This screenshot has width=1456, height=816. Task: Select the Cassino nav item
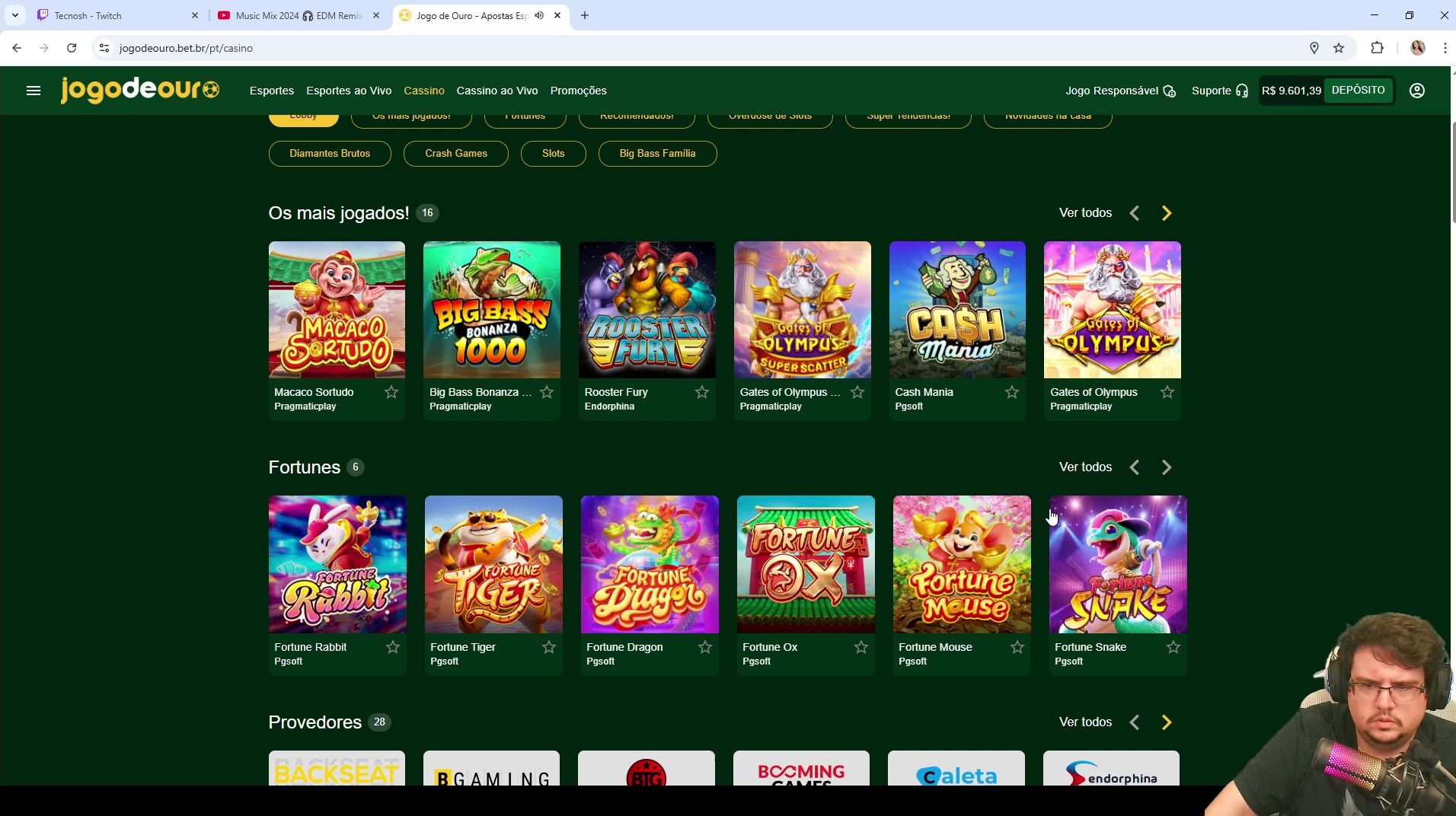coord(424,91)
